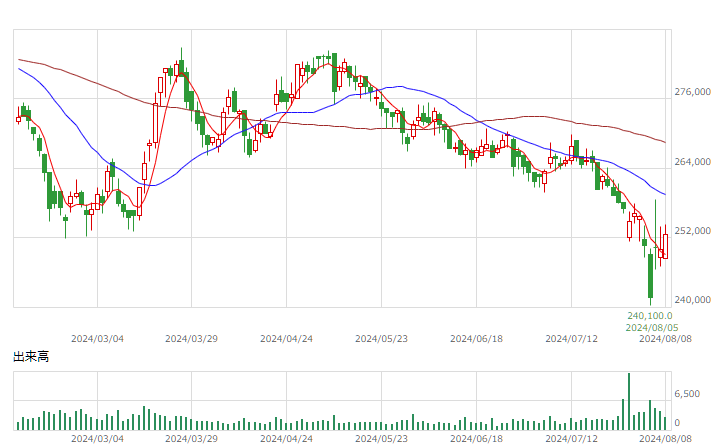The width and height of the screenshot is (718, 448).
Task: Click 2024/08/08 date under the price chart
Action: coord(665,339)
